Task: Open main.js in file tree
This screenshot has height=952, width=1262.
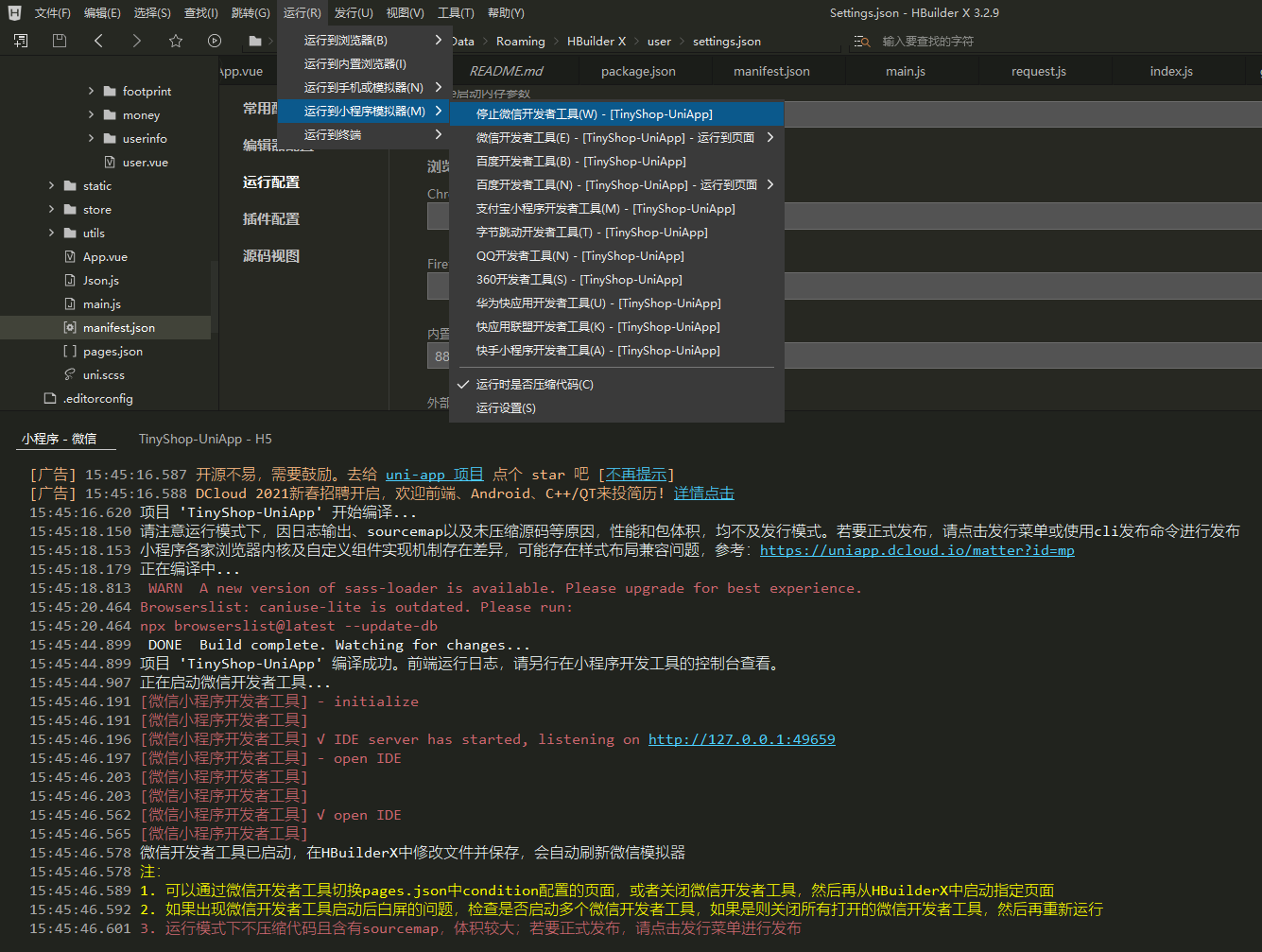Action: click(x=102, y=304)
